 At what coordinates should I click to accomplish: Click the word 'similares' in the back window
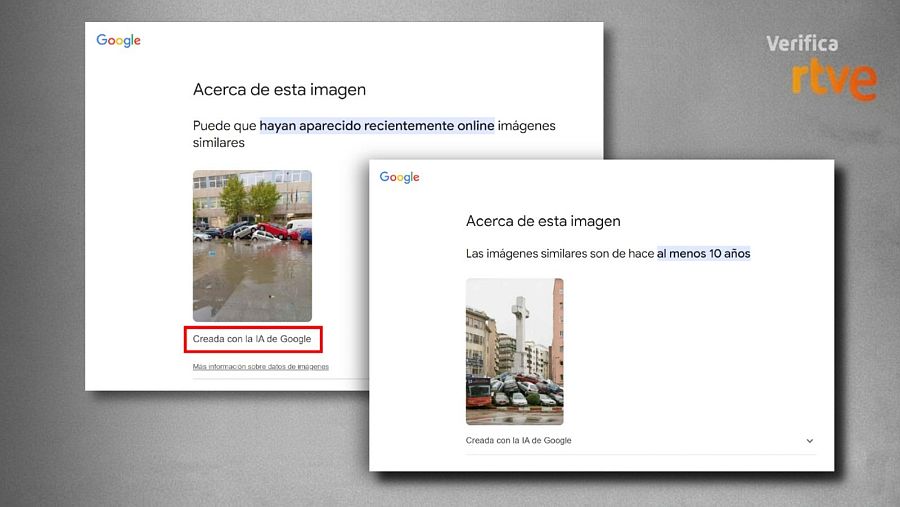(219, 142)
